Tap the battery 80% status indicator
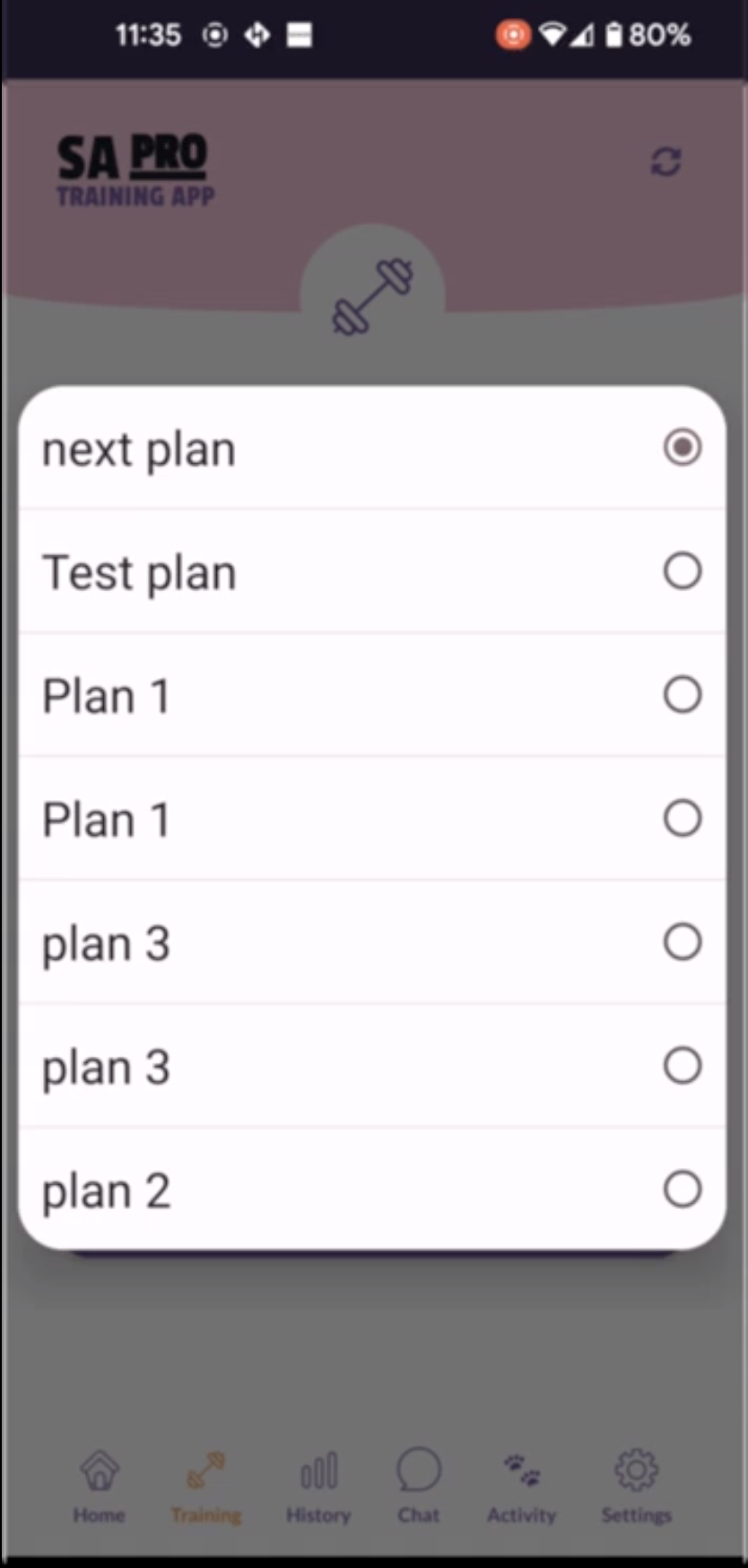Screen dimensions: 748x1568 (x=648, y=35)
